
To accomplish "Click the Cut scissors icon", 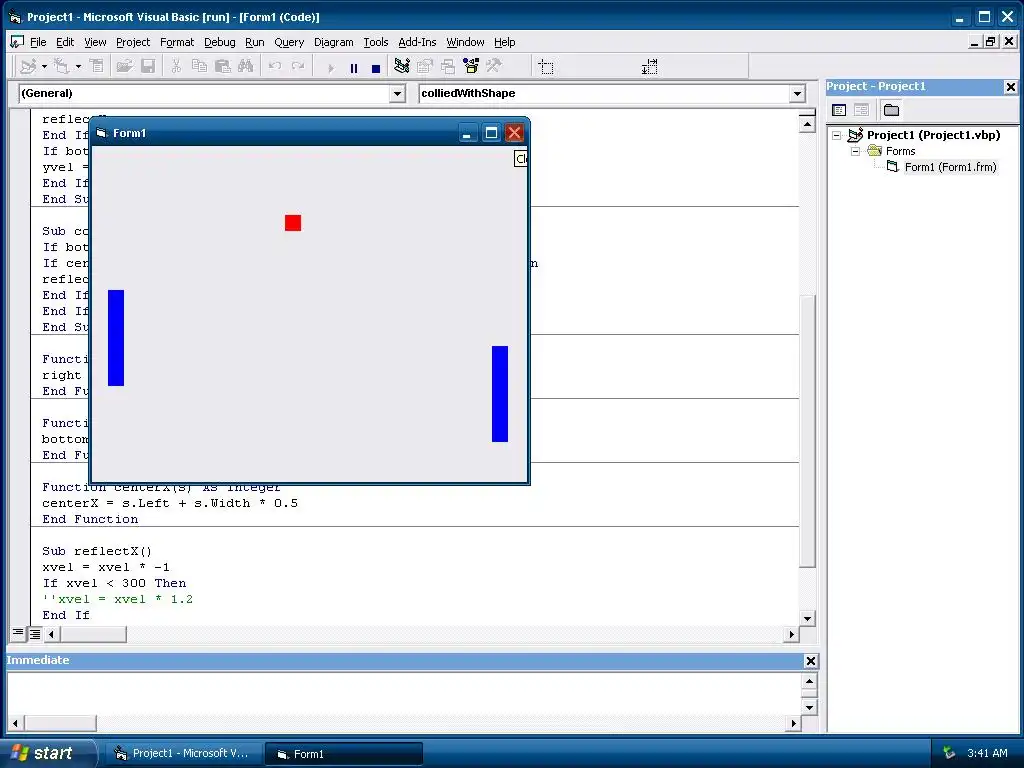I will (x=176, y=66).
